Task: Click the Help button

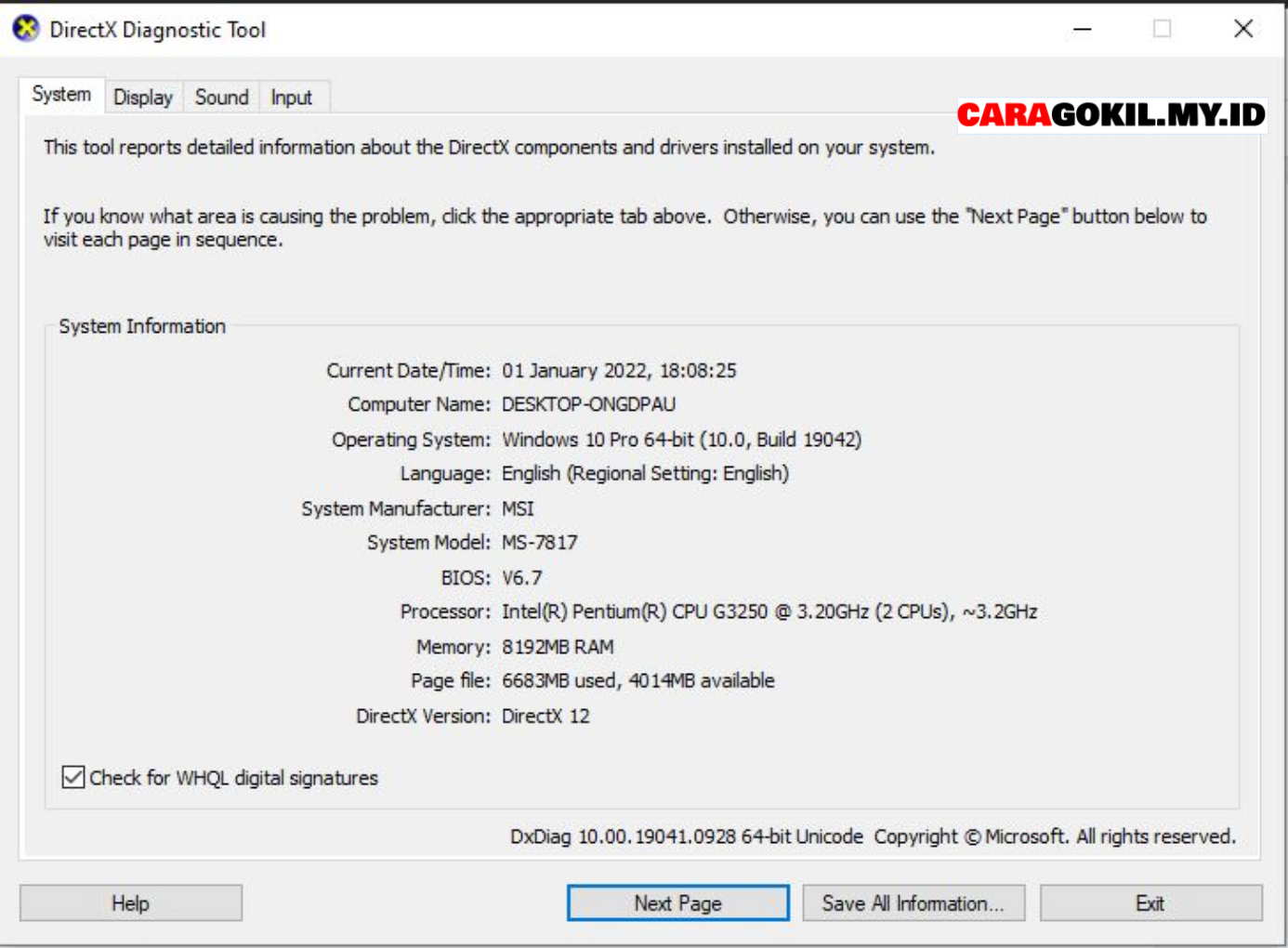Action: tap(131, 903)
